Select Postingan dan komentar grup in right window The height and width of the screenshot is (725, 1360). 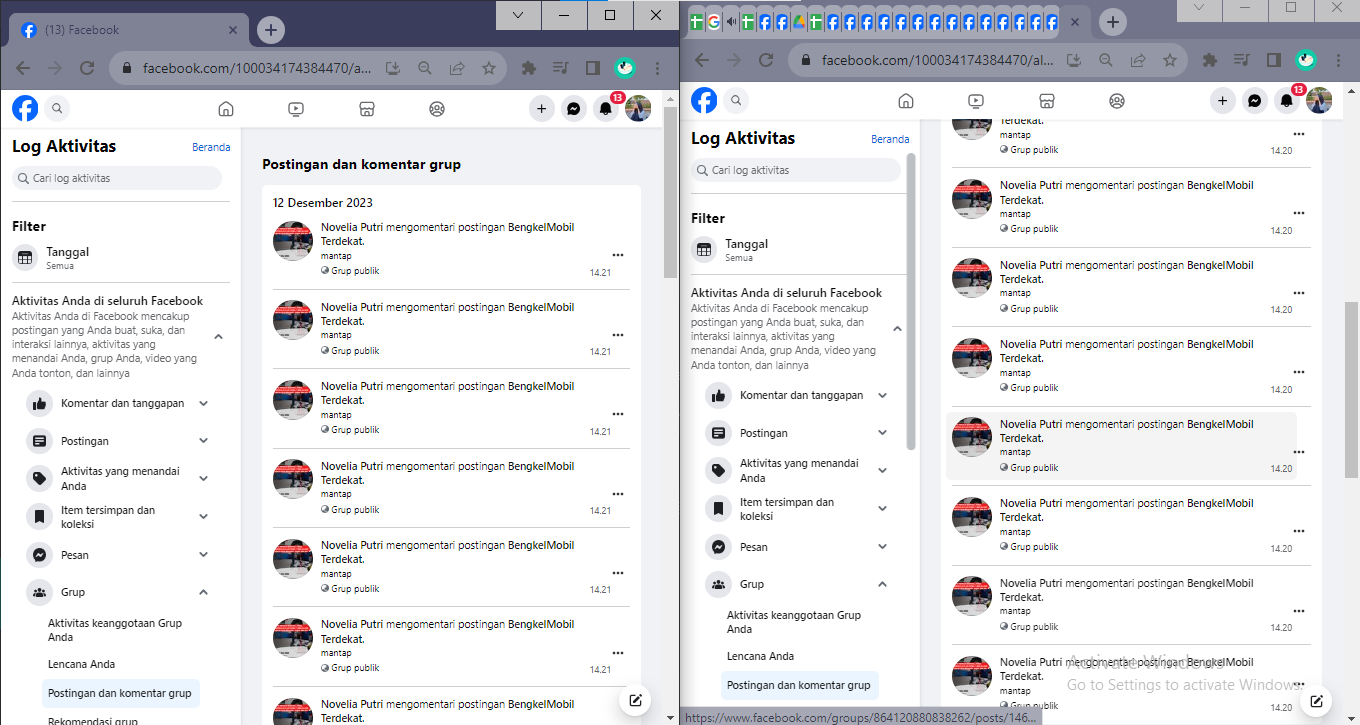click(x=799, y=685)
